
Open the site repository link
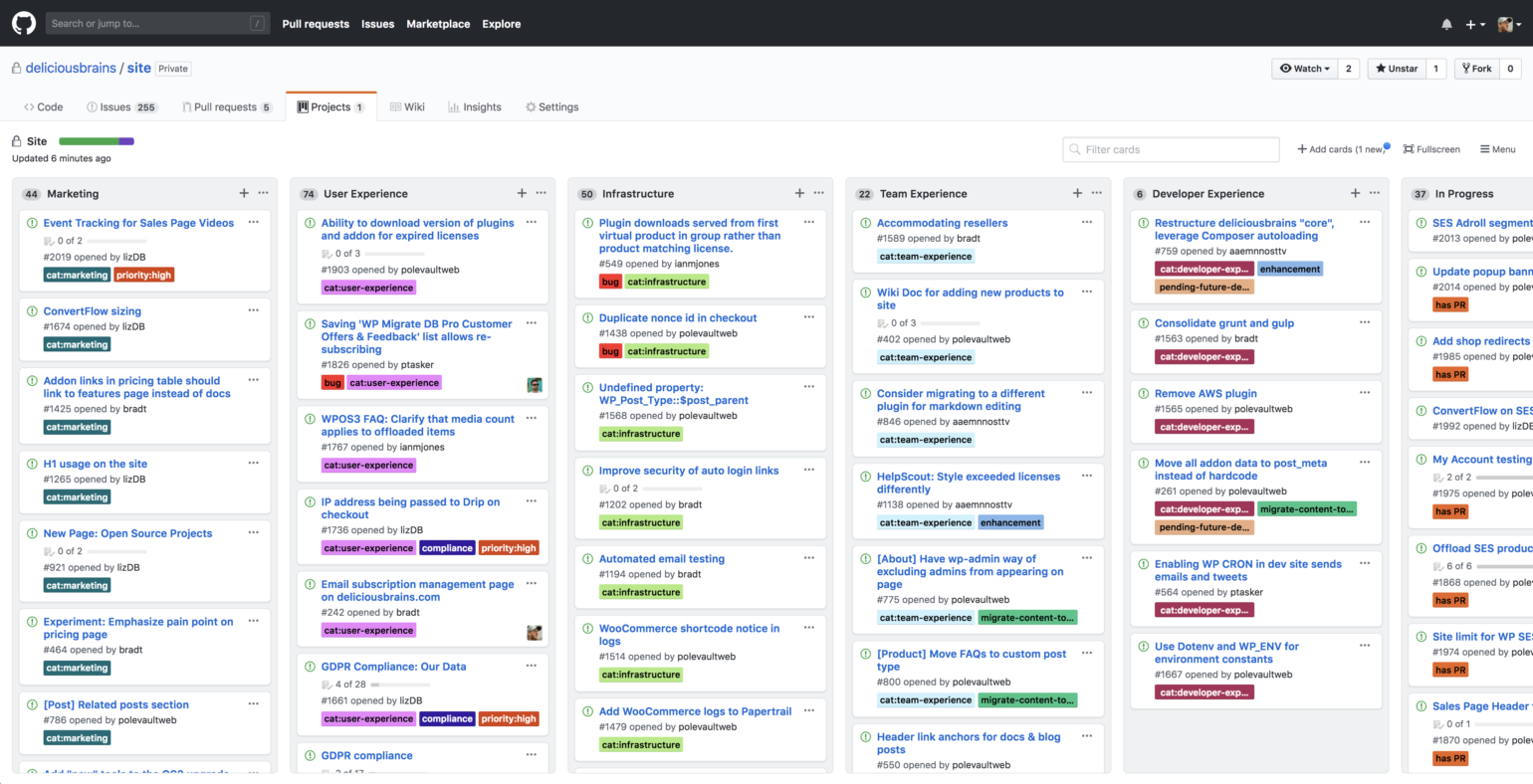(x=139, y=68)
